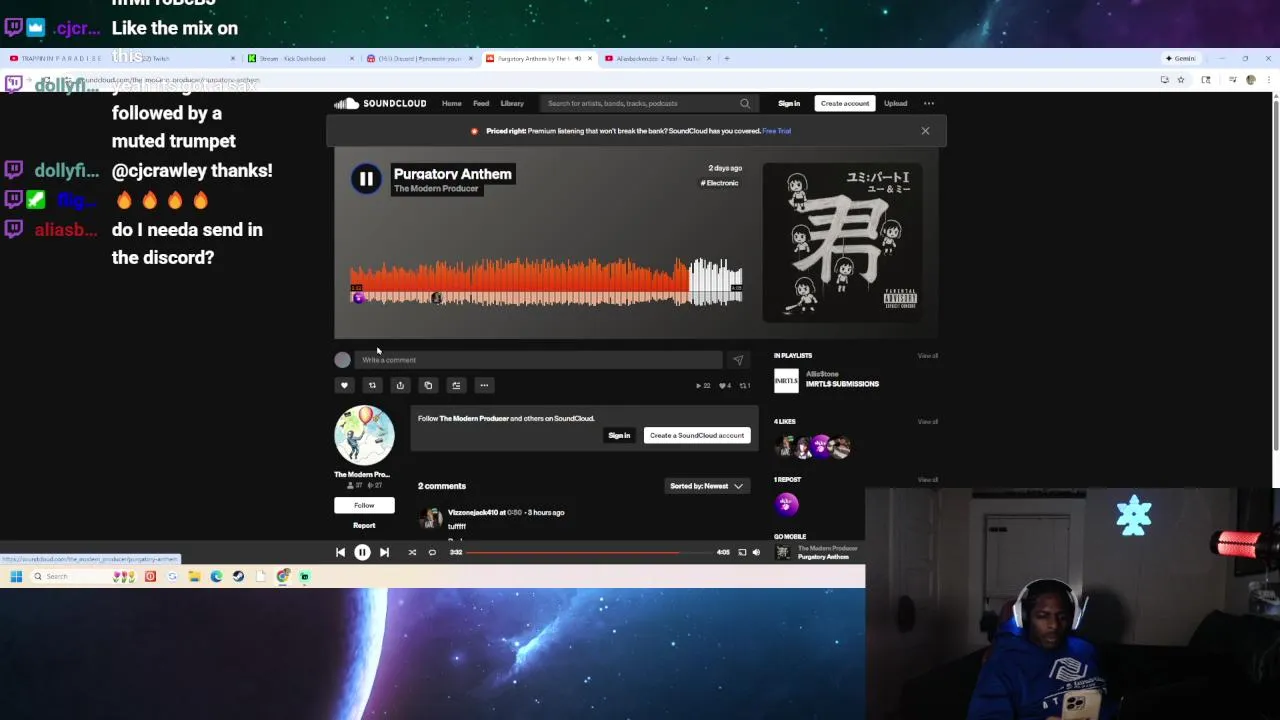Open Vizzonejack410 commenter profile
This screenshot has height=720, width=1280.
click(475, 512)
